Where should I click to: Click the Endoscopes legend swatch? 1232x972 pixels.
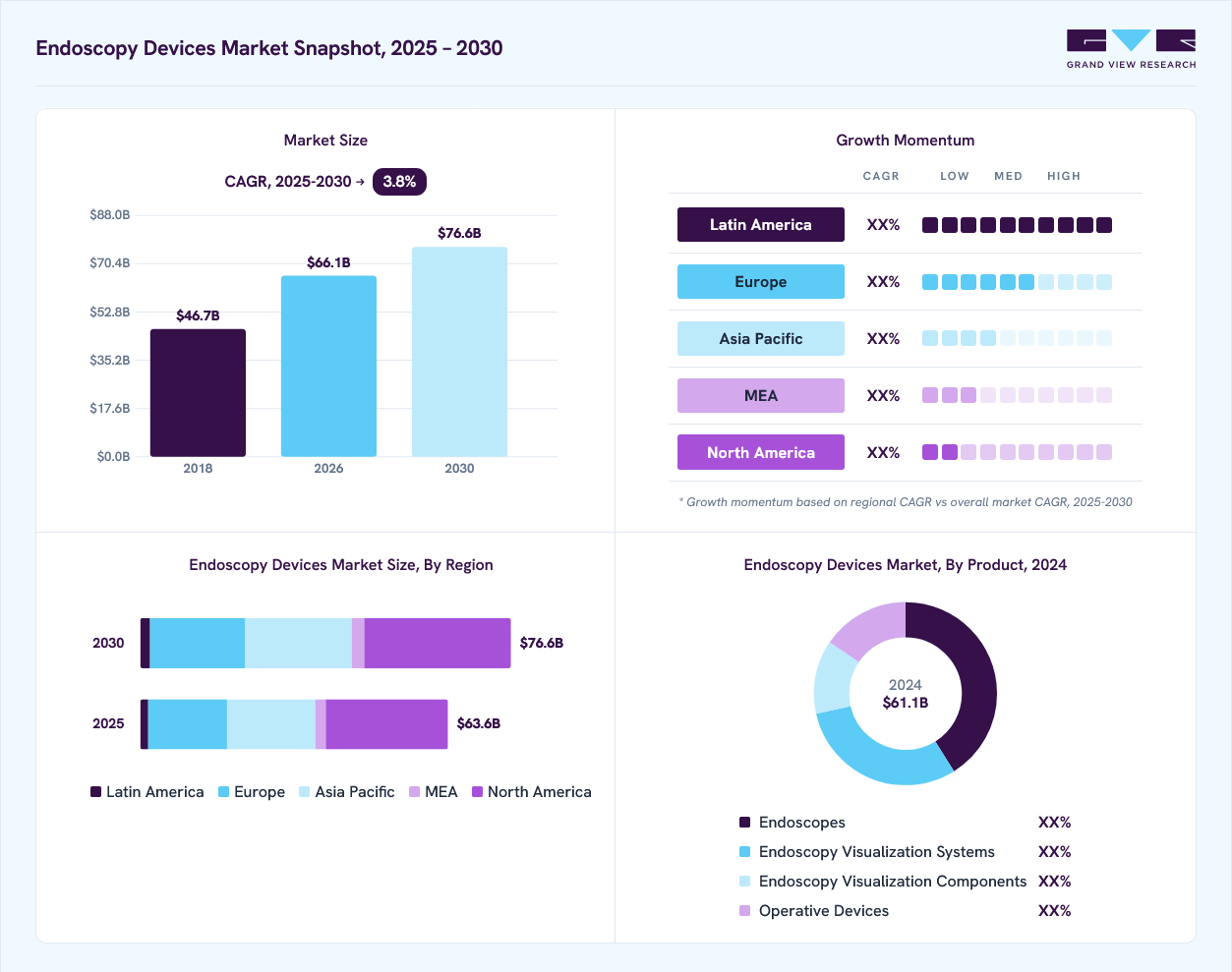click(x=745, y=823)
